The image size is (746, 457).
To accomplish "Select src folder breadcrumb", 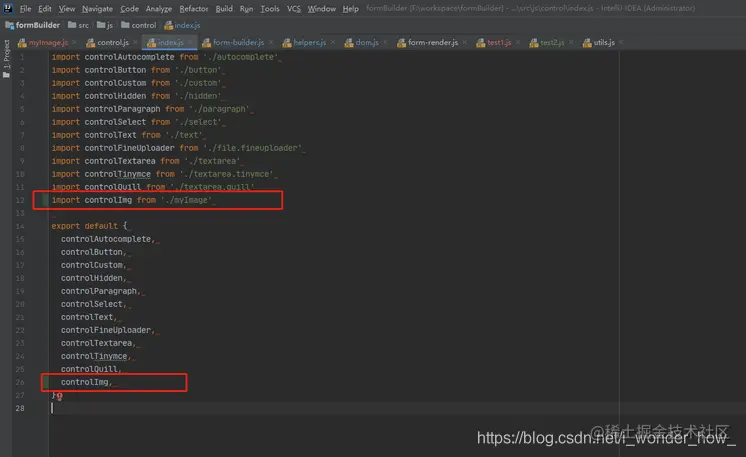I will 79,25.
